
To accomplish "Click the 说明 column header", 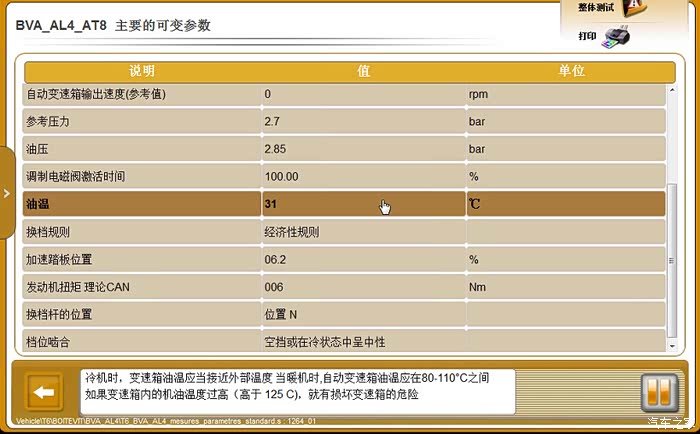I will point(142,72).
